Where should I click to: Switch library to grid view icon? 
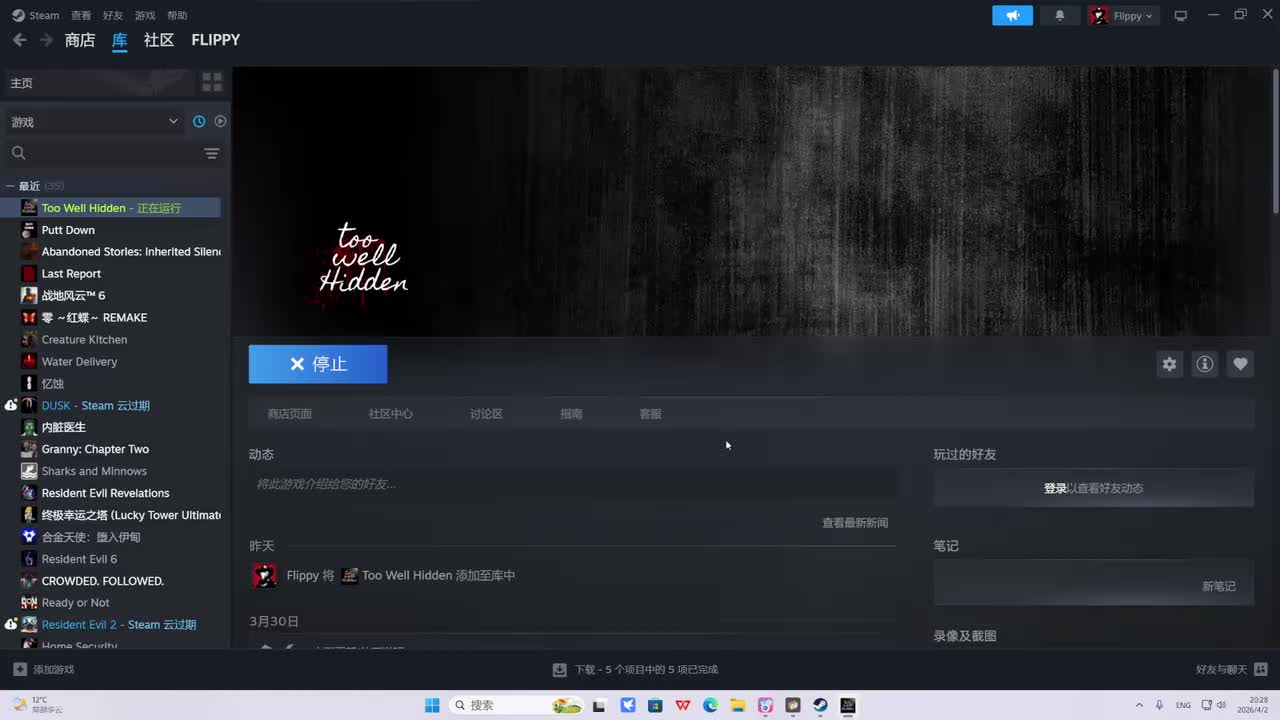click(x=212, y=82)
